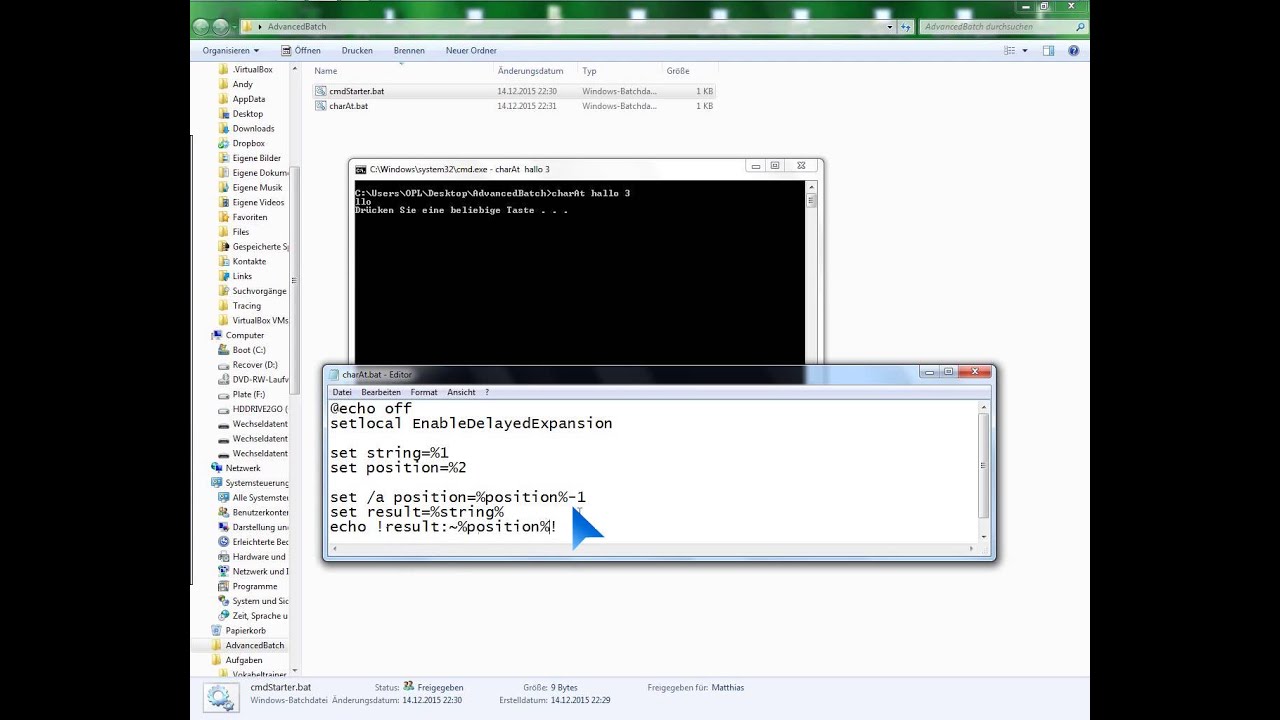Click the Brennen toolbar button
Screen dimensions: 1280x720
click(409, 50)
